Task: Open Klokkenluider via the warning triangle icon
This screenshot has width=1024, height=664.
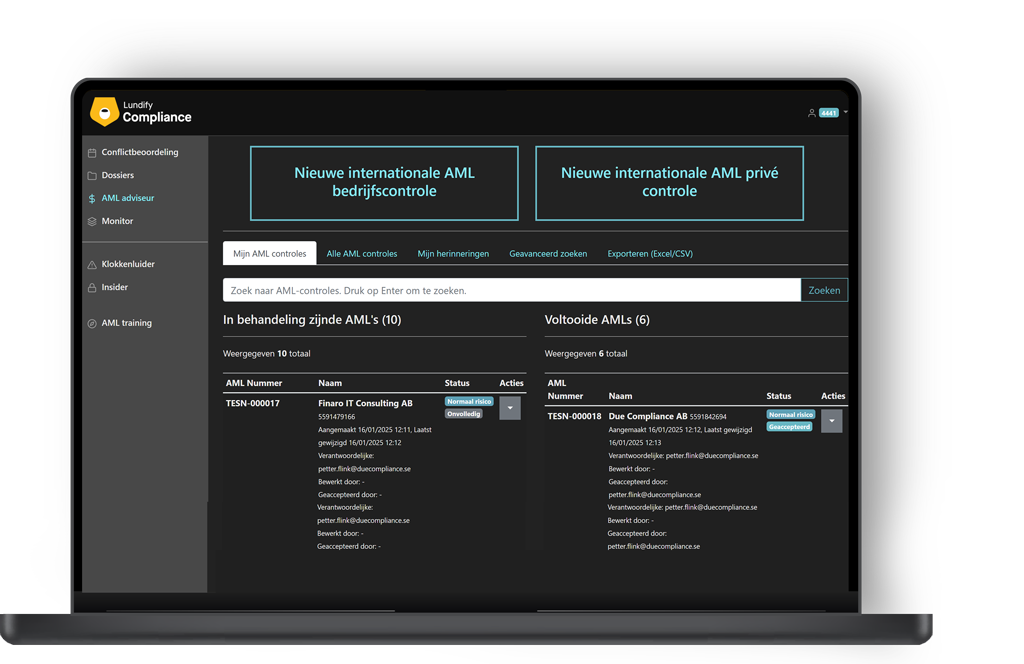Action: pyautogui.click(x=92, y=263)
